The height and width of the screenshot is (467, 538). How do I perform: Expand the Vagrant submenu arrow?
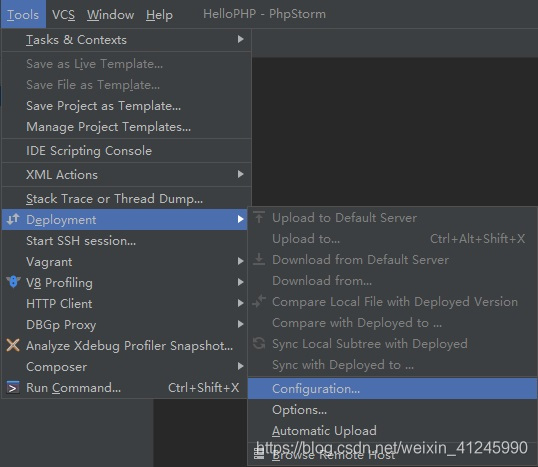point(241,261)
